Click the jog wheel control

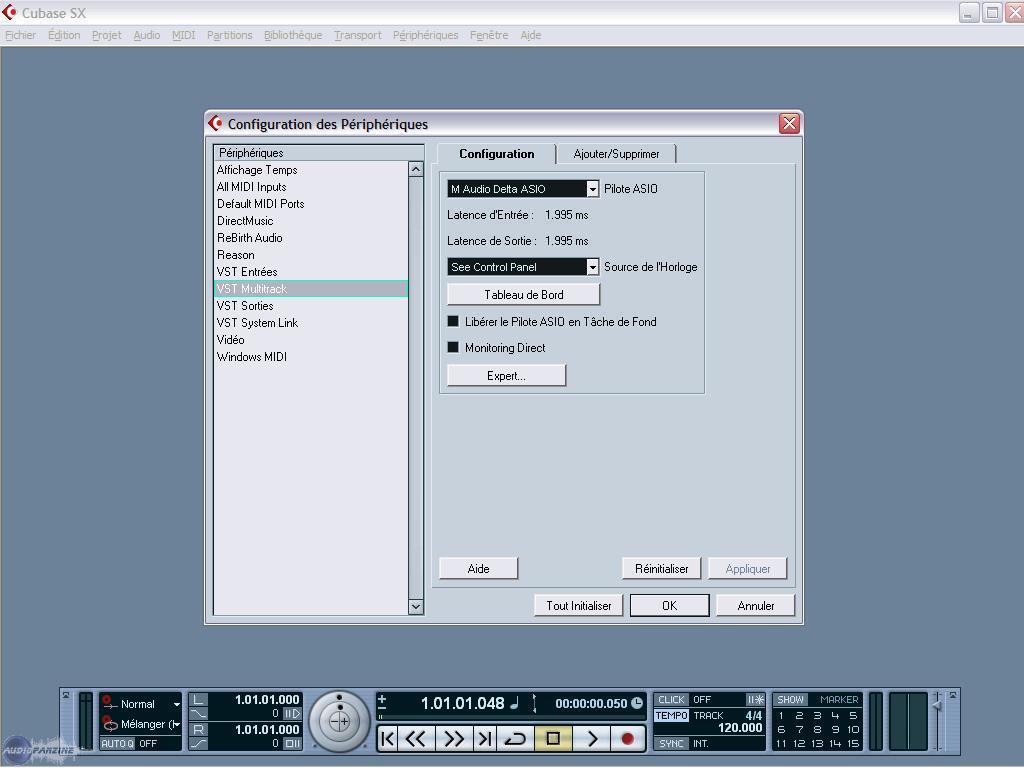pos(340,722)
